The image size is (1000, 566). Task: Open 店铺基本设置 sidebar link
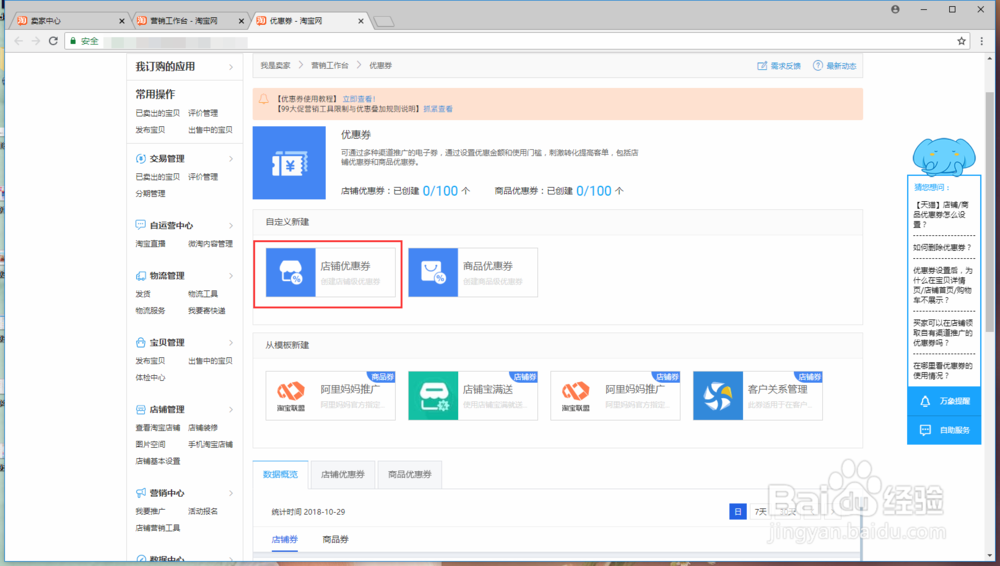[x=158, y=461]
